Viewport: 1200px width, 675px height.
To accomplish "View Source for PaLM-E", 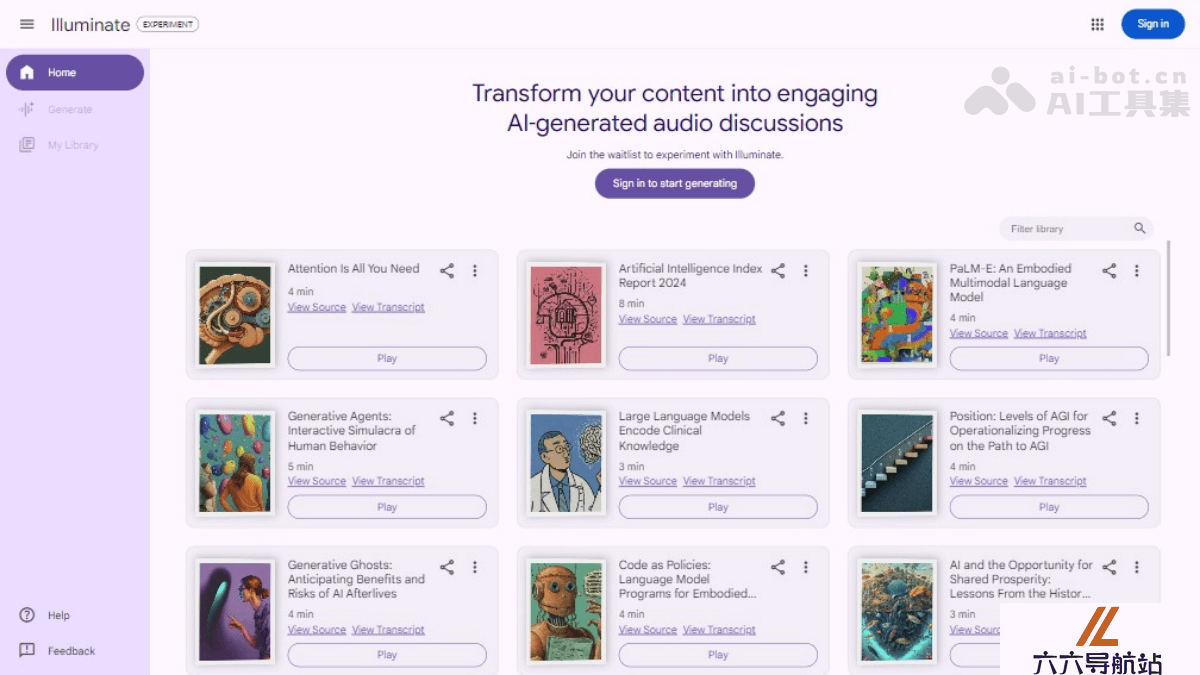I will 979,334.
